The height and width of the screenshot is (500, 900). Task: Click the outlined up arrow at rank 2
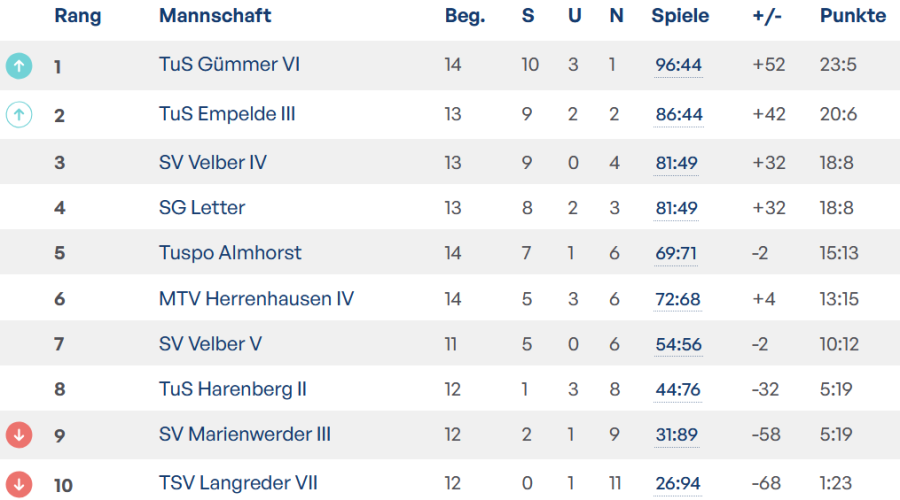pyautogui.click(x=19, y=115)
